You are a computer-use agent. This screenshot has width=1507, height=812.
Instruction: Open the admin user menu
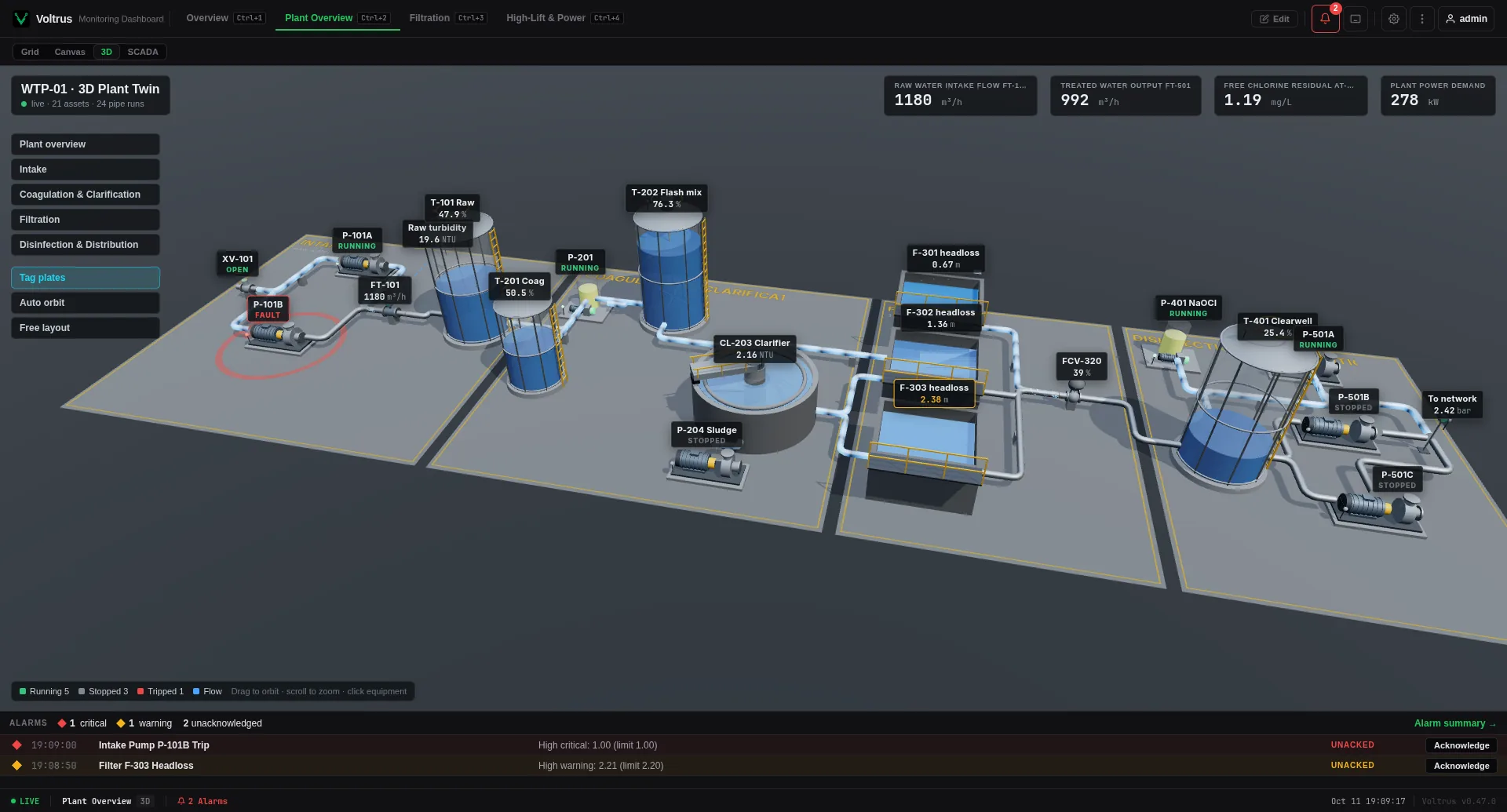click(1466, 19)
